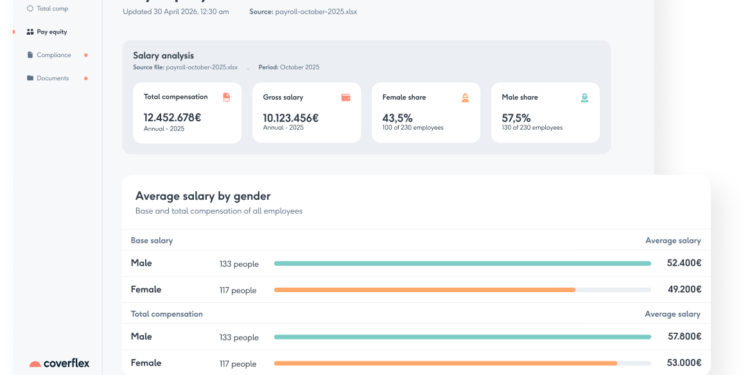Screen dimensions: 750x375
Task: Click 'Period: October 2025' text
Action: (289, 67)
